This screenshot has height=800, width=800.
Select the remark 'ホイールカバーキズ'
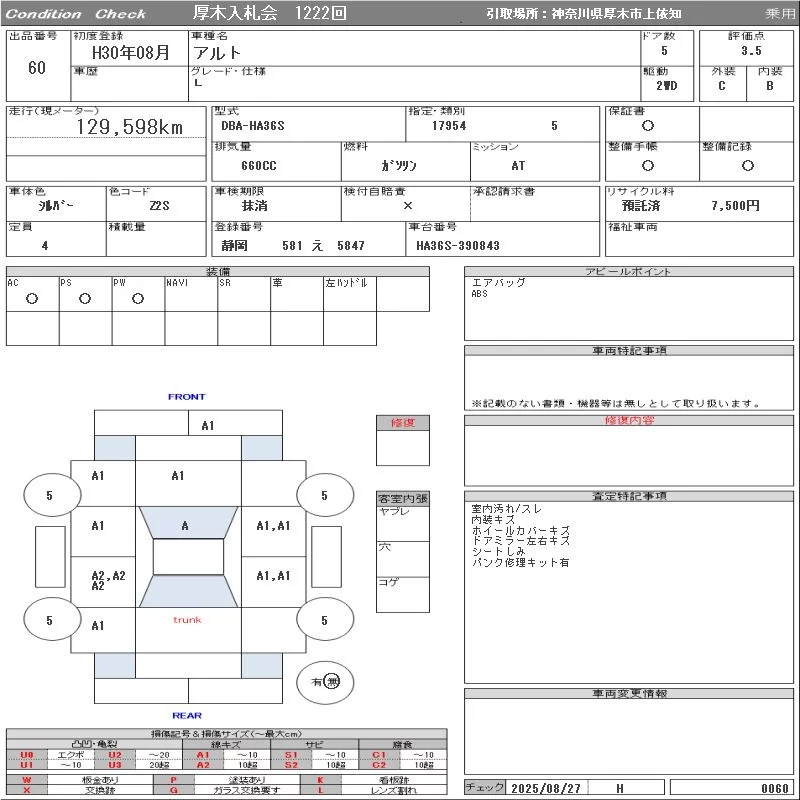(x=520, y=531)
